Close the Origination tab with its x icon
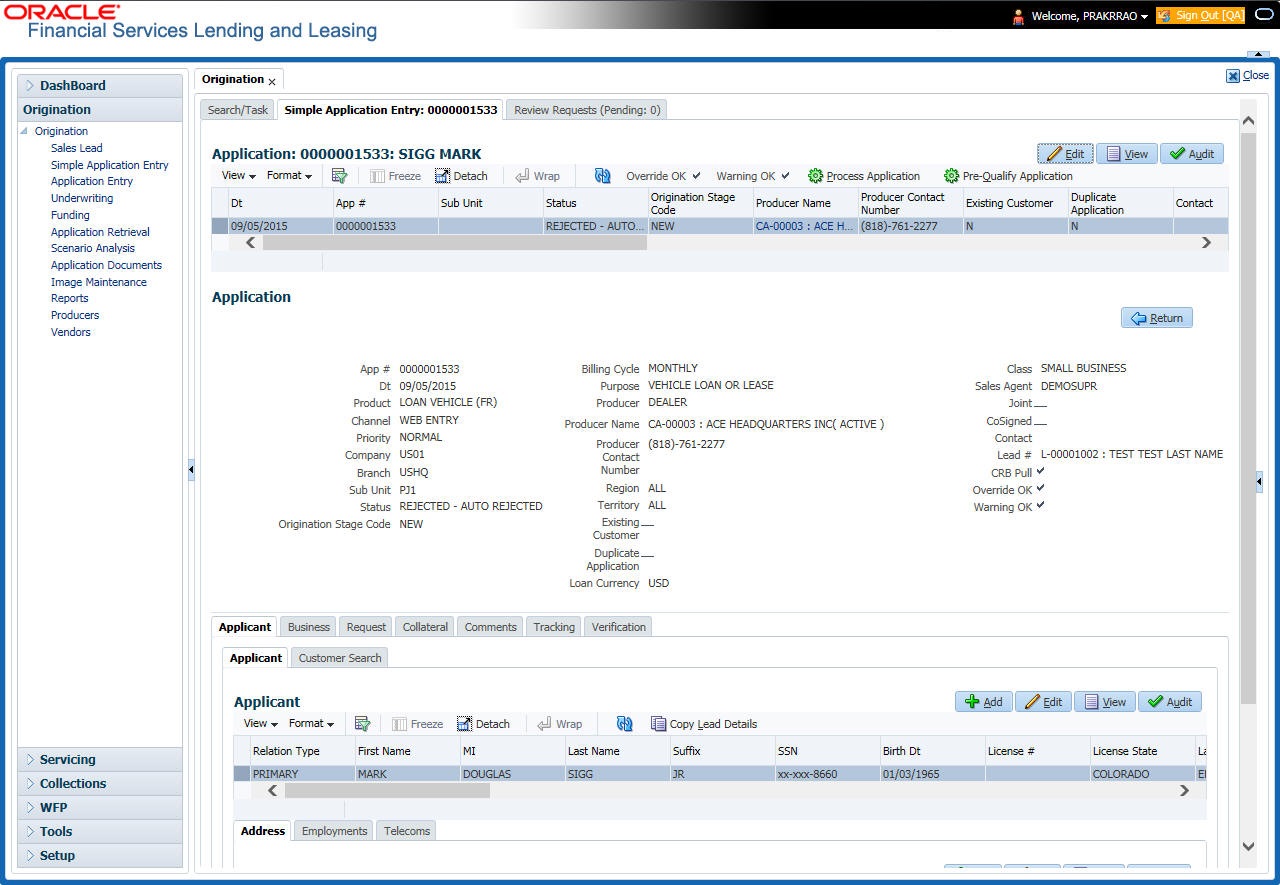 coord(272,81)
